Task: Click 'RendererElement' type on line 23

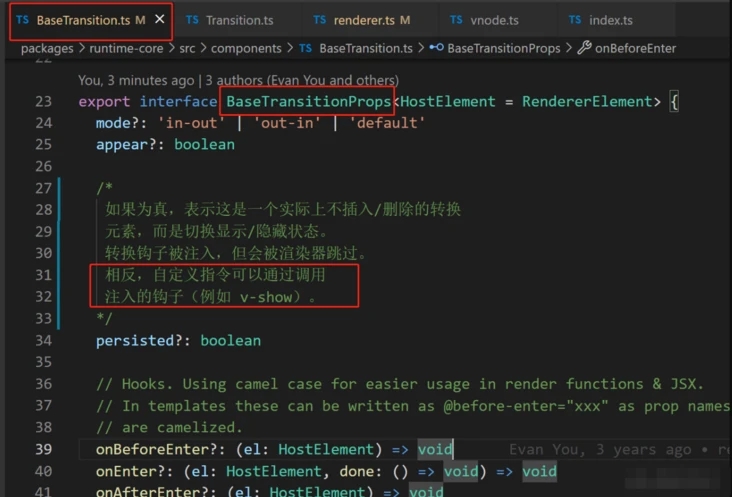Action: 587,101
